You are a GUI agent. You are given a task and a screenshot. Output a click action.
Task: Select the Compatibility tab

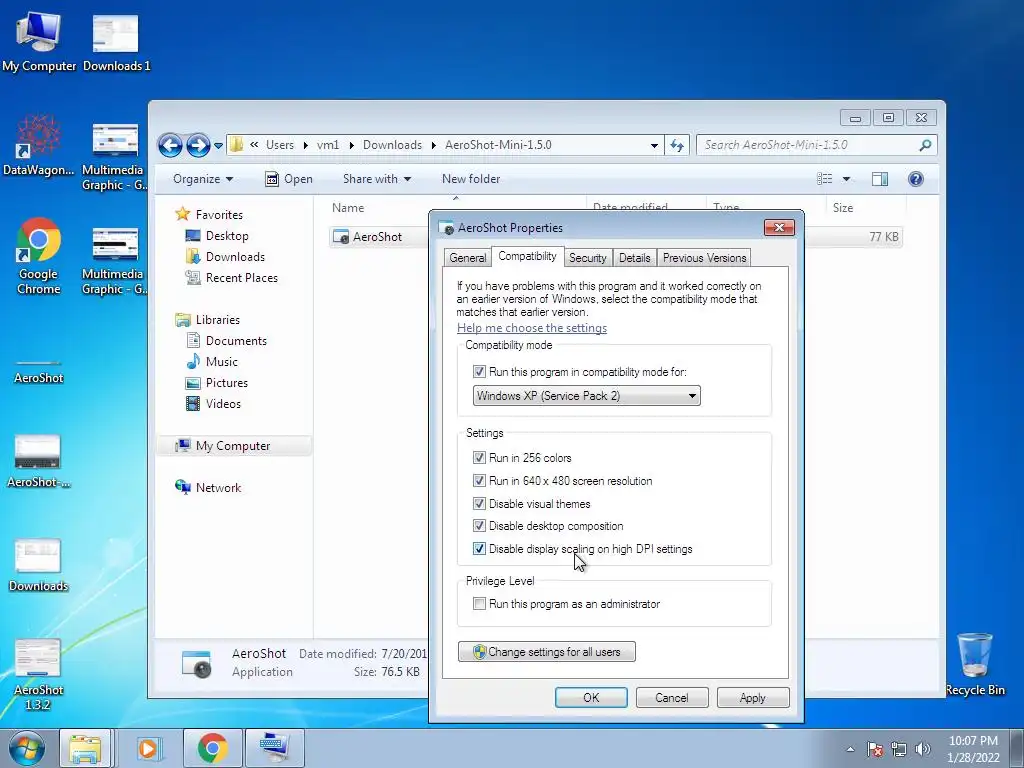point(527,256)
